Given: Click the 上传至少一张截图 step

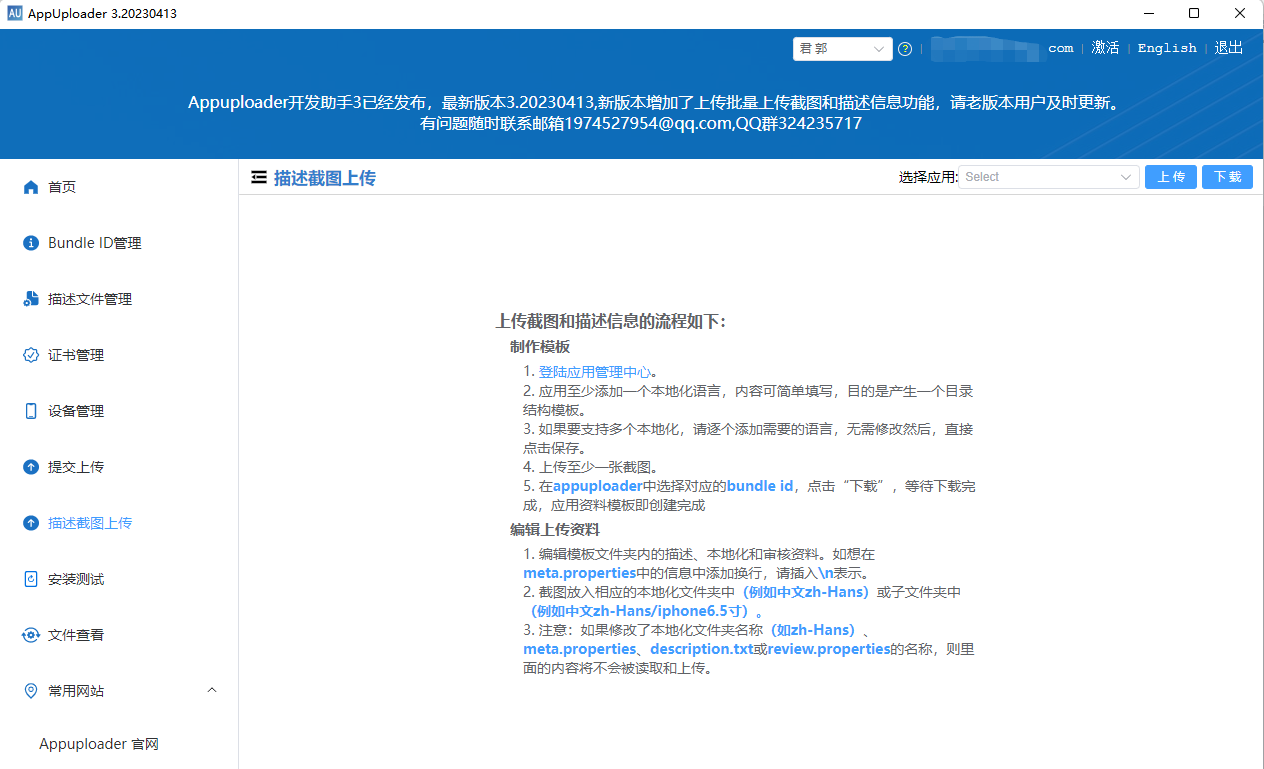Looking at the screenshot, I should tap(590, 467).
